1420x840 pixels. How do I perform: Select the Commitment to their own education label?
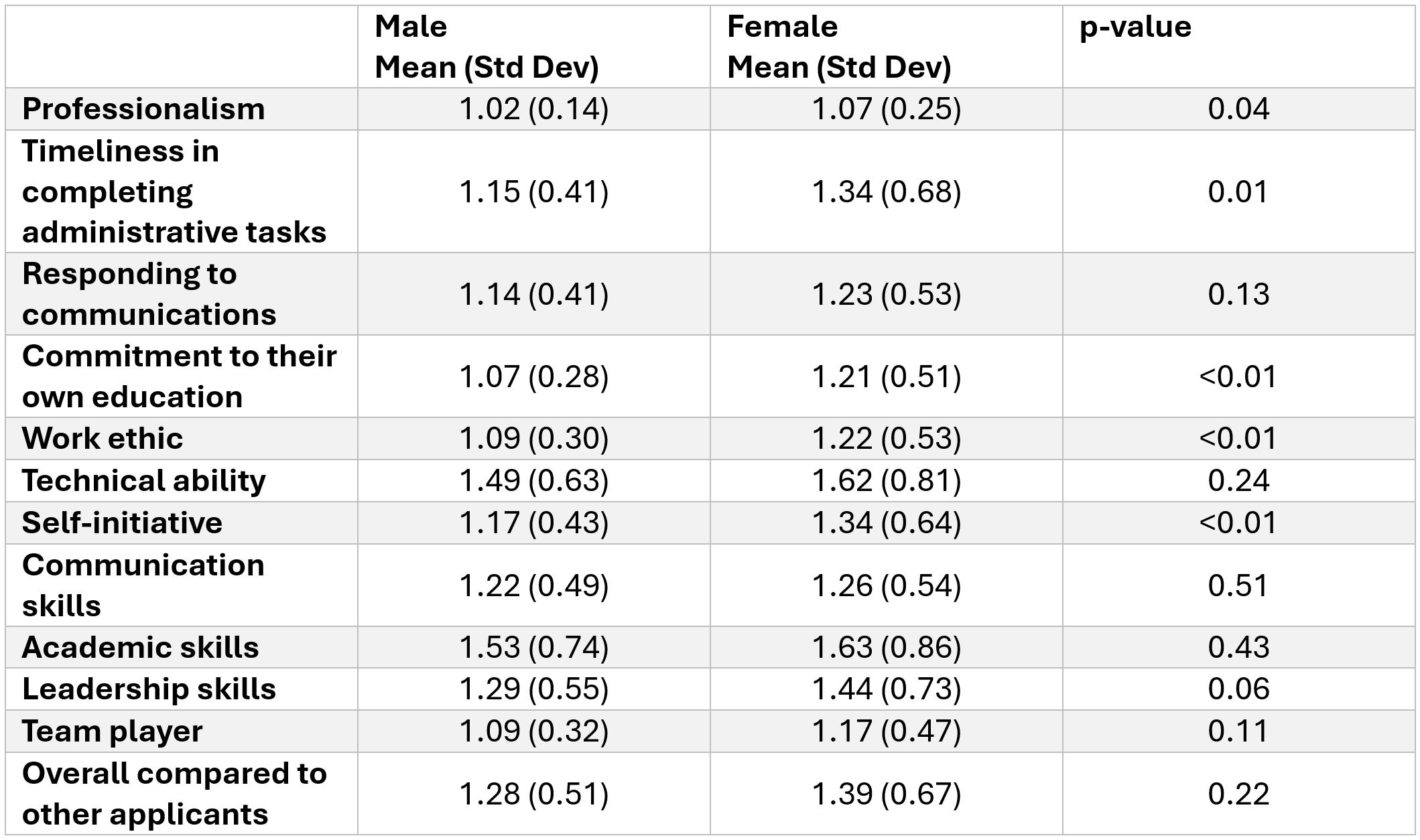point(178,376)
